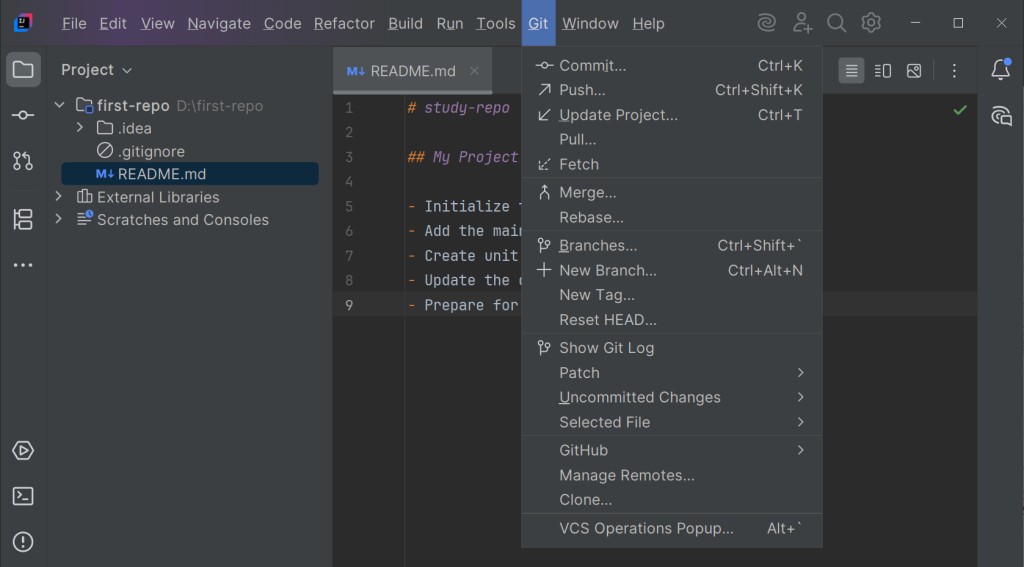Open the Problems tool window icon
Screen dimensions: 1024x567
(x=23, y=542)
